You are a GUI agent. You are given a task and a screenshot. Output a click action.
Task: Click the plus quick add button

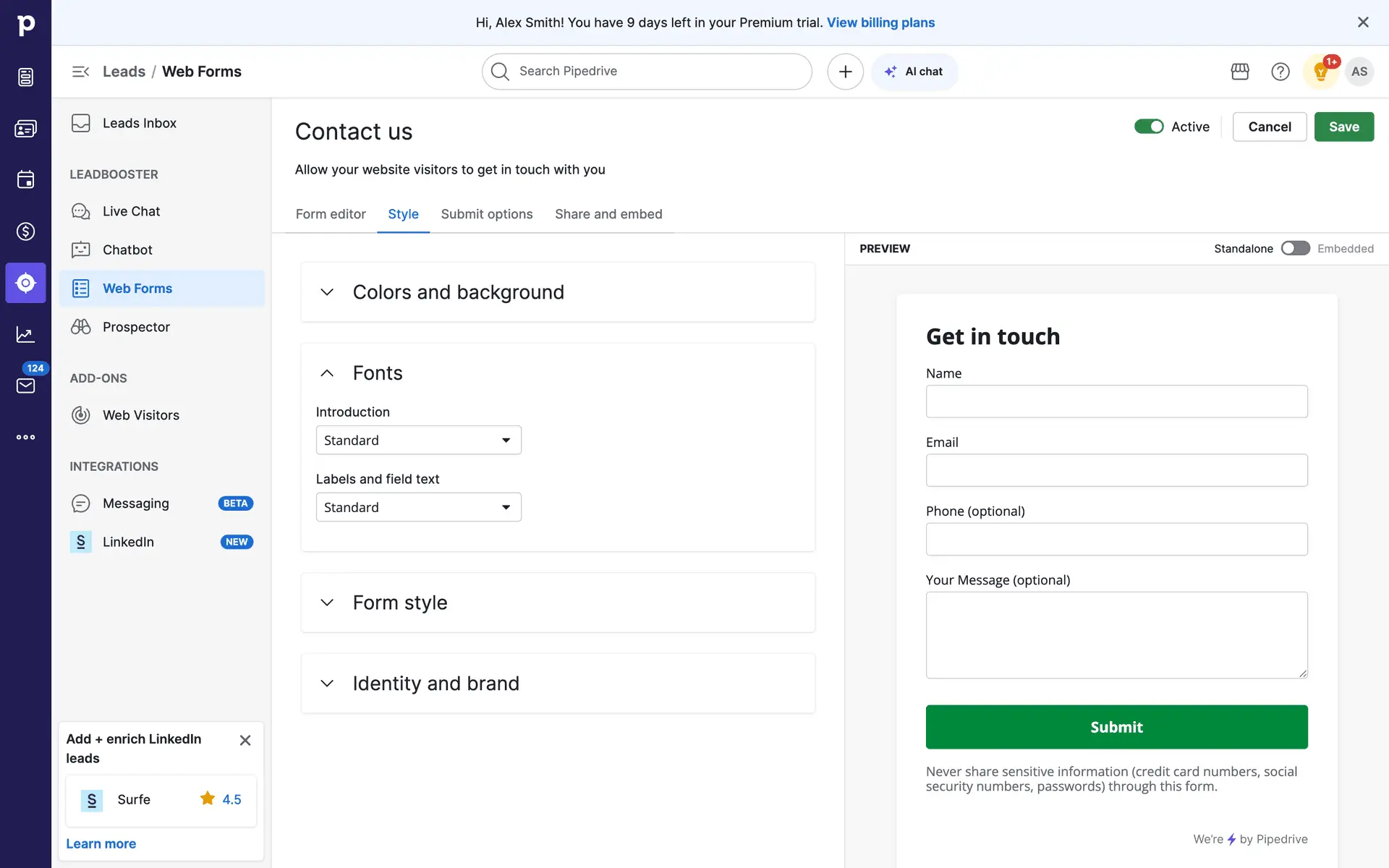pyautogui.click(x=845, y=72)
